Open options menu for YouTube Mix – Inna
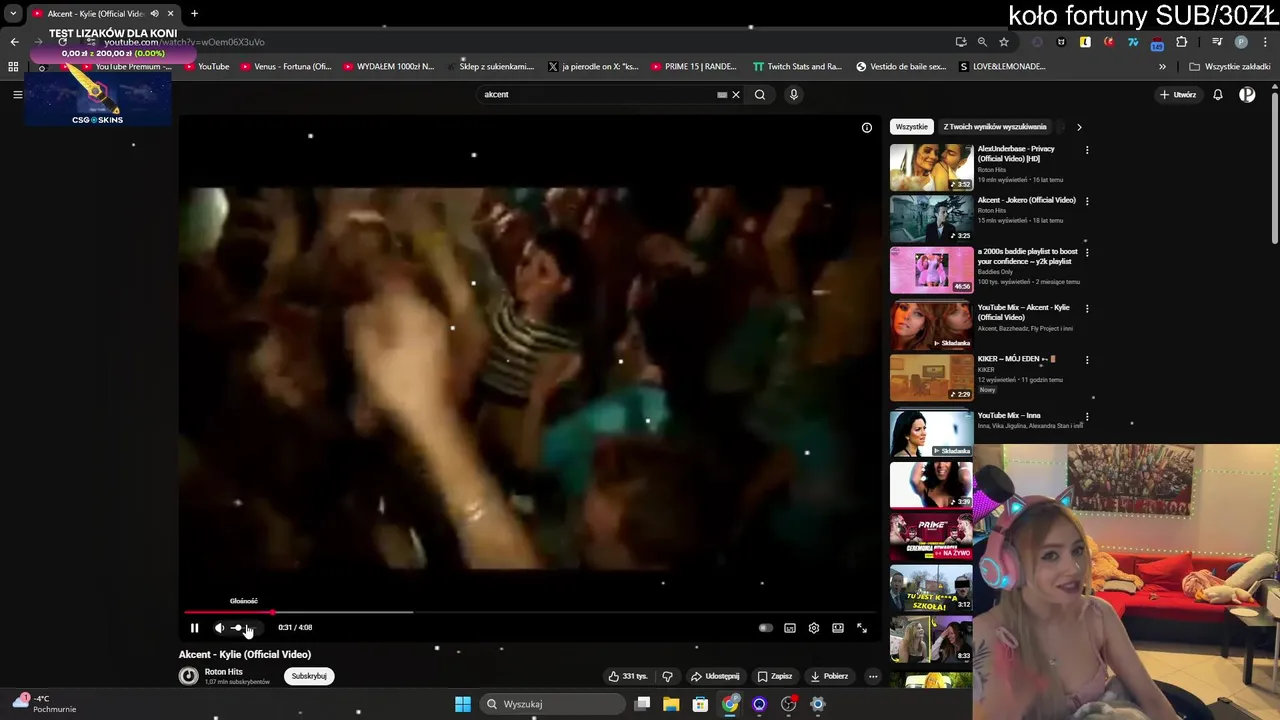This screenshot has width=1280, height=720. [1087, 417]
